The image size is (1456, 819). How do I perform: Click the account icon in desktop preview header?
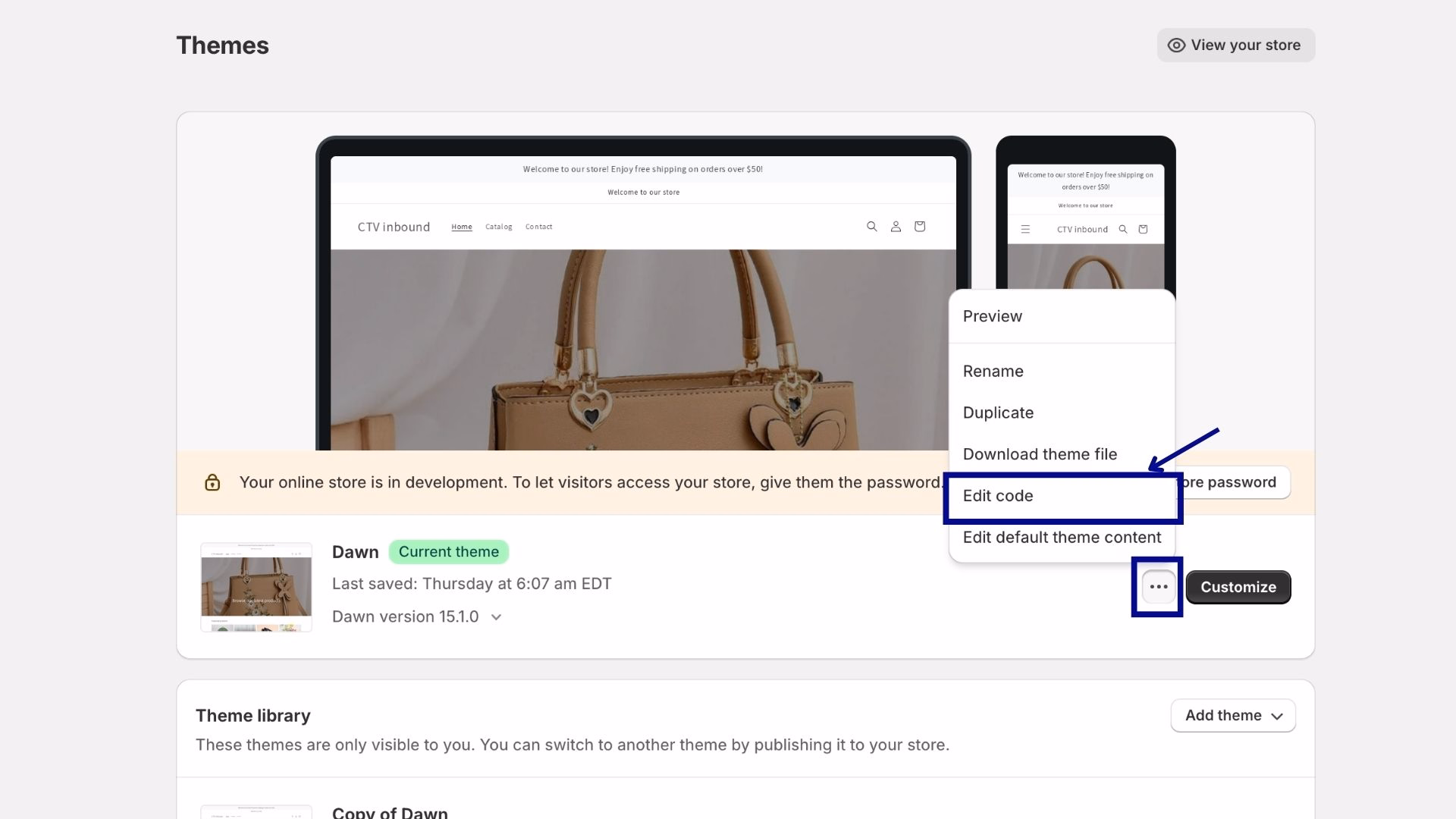pyautogui.click(x=896, y=227)
